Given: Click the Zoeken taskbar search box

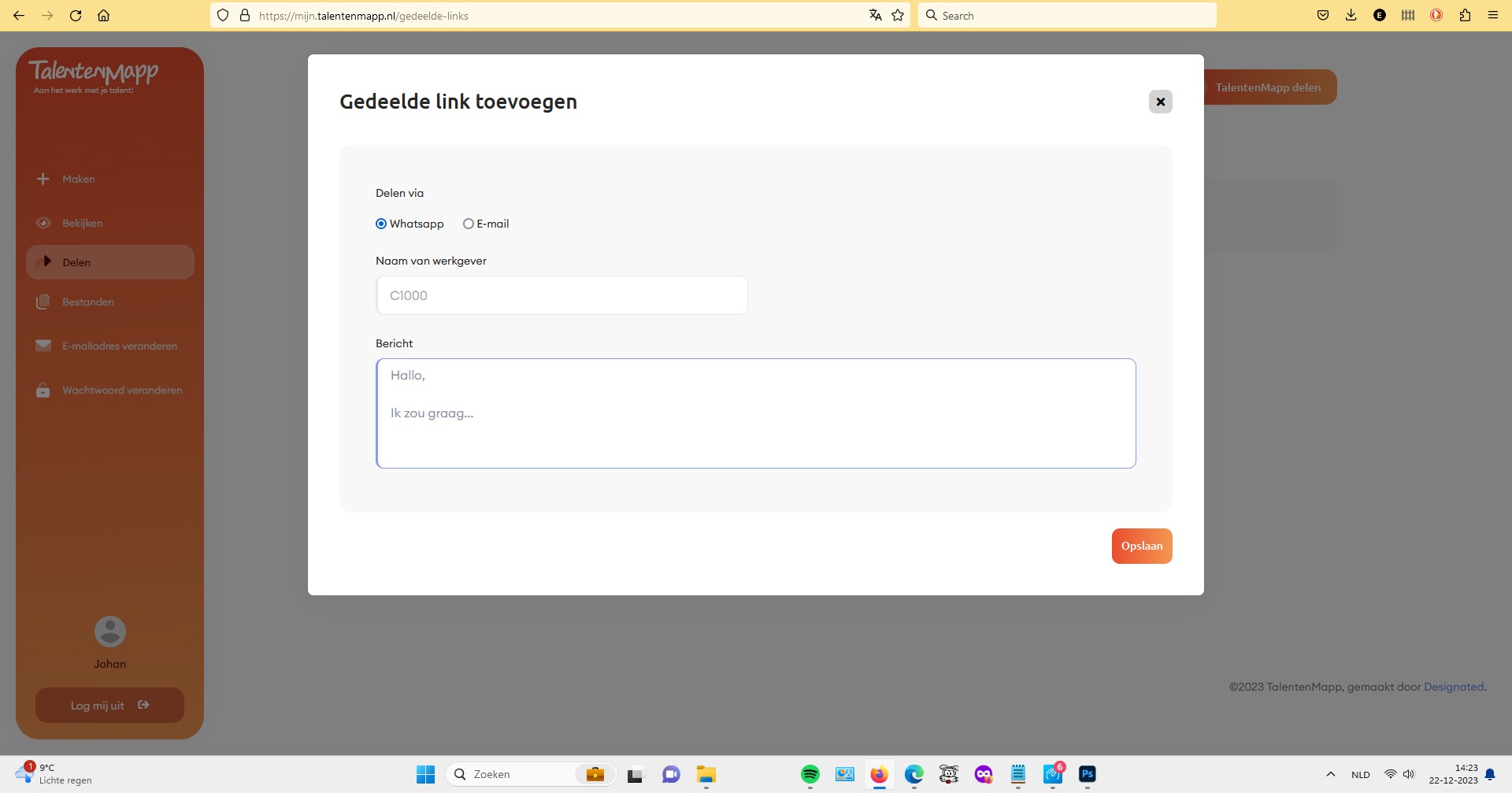Looking at the screenshot, I should [x=532, y=774].
